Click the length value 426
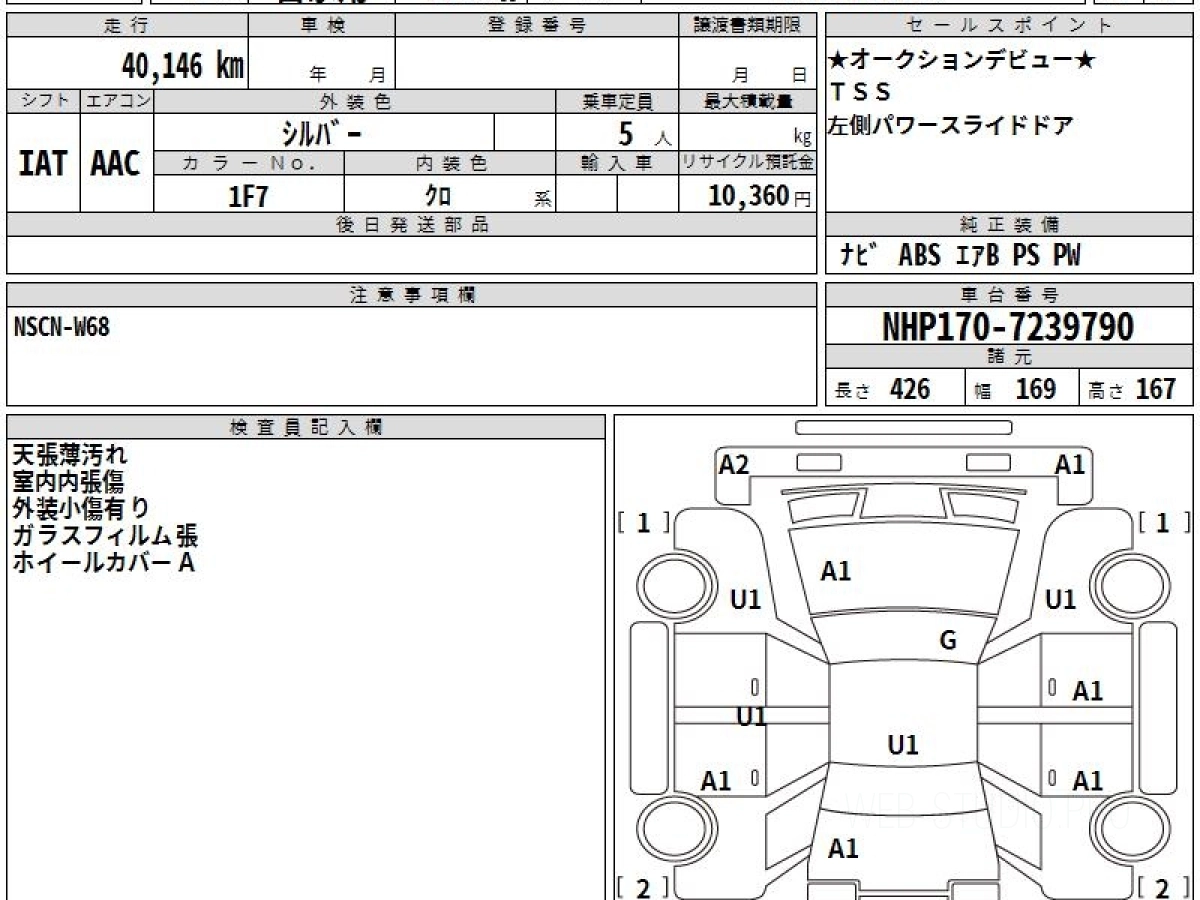 point(911,389)
